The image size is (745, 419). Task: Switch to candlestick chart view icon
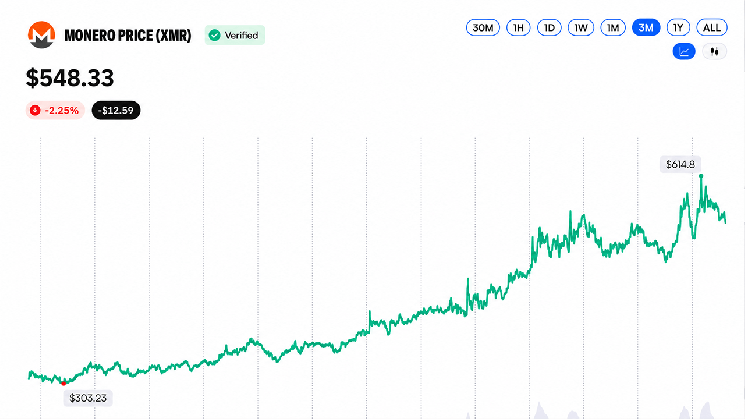714,51
